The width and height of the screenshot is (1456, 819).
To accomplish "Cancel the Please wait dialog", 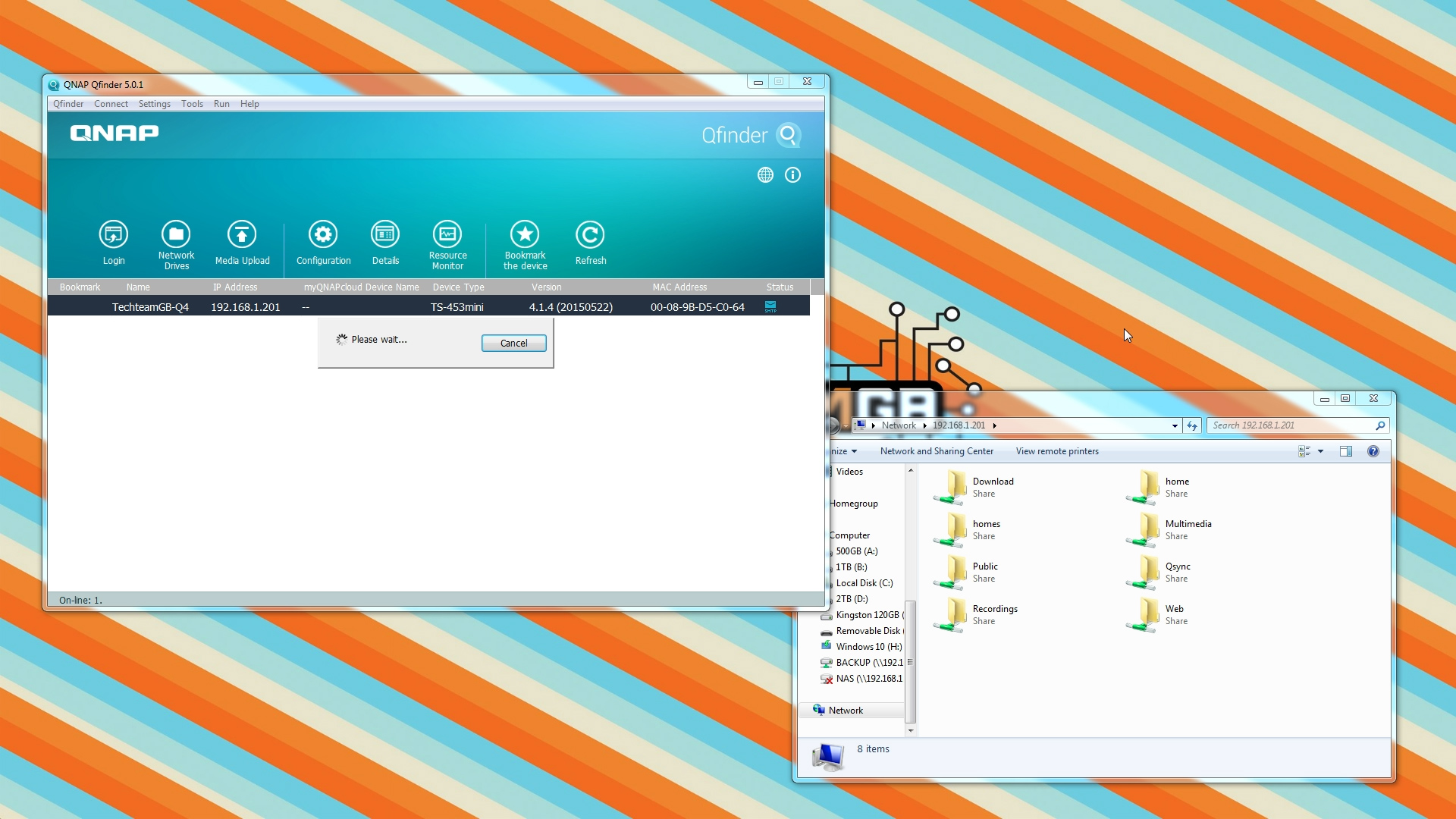I will pos(513,344).
